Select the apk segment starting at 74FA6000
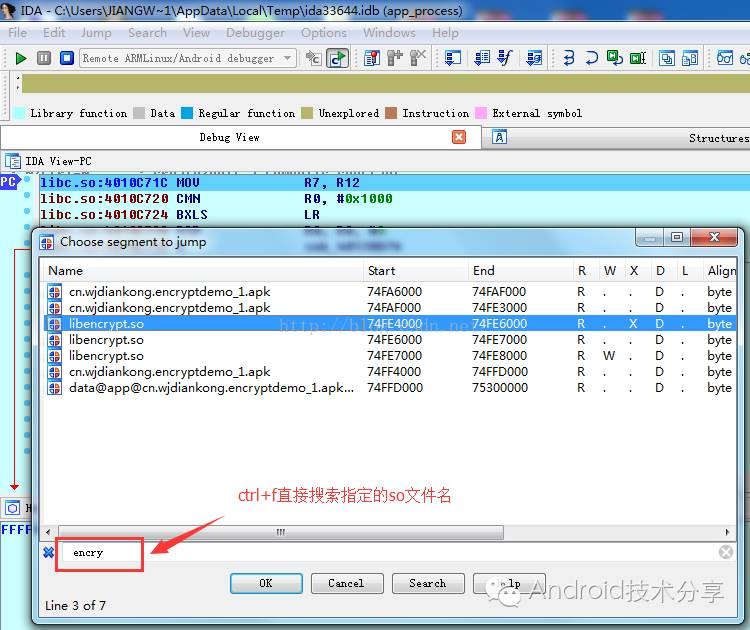 pos(390,291)
